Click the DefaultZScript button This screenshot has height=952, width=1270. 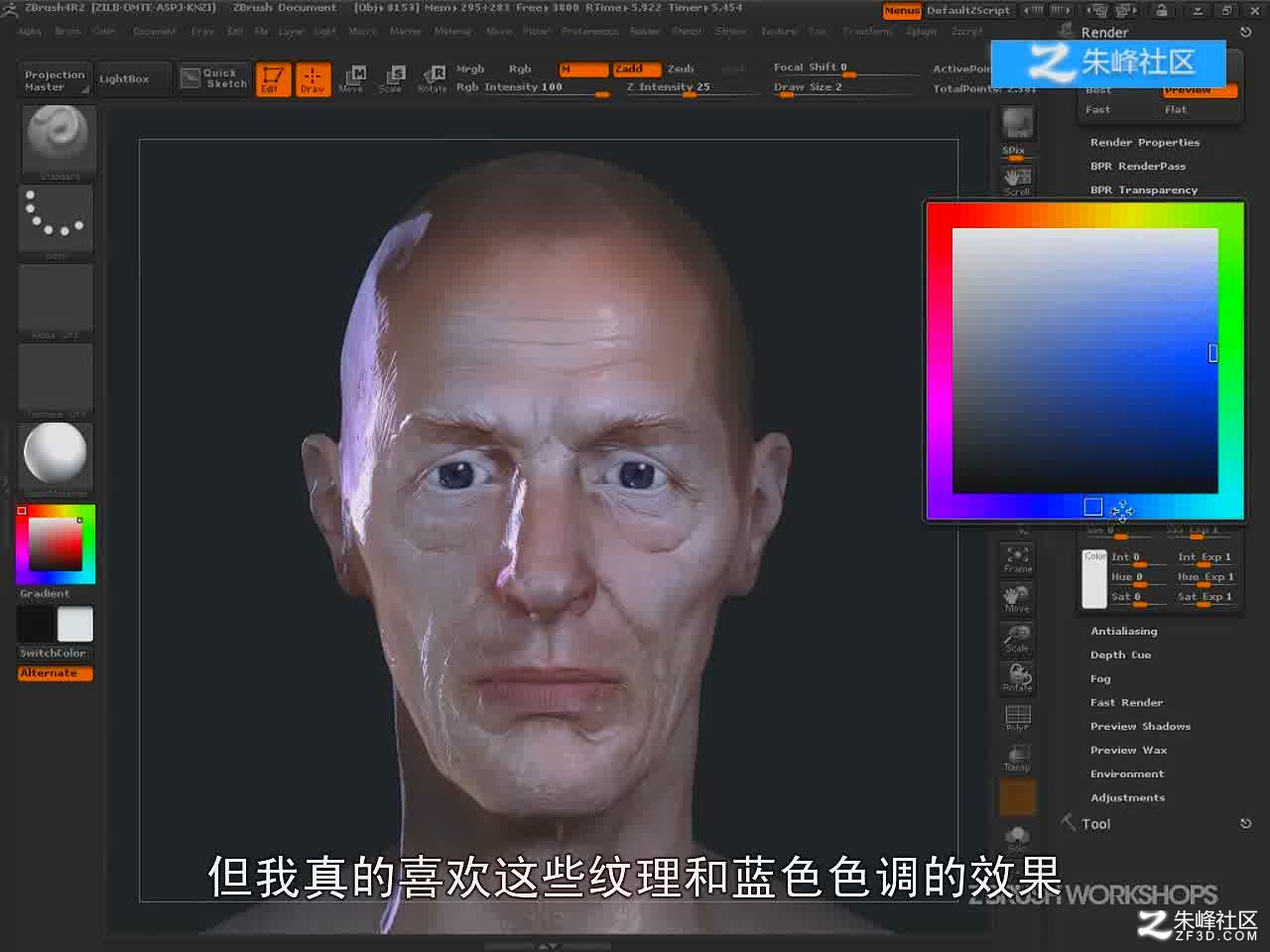coord(968,11)
